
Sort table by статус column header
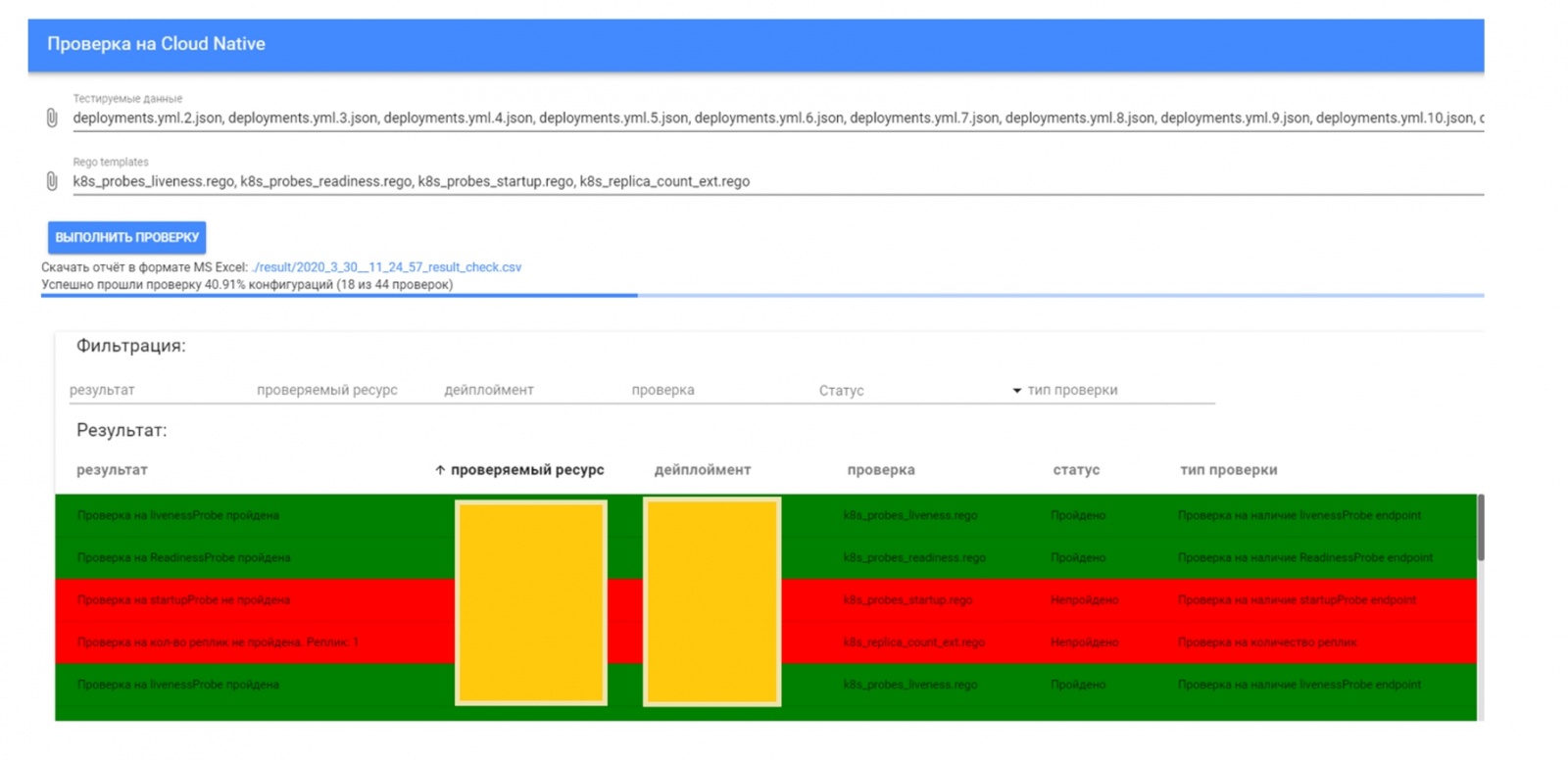(1076, 470)
